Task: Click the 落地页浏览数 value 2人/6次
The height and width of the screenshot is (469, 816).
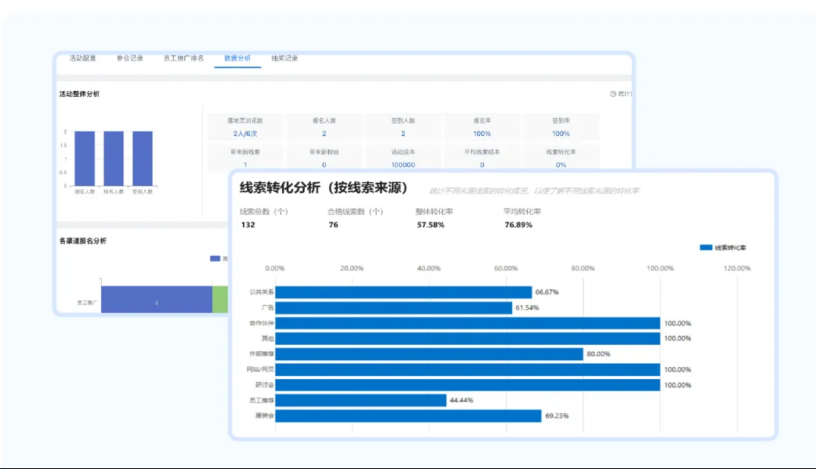Action: pos(245,134)
